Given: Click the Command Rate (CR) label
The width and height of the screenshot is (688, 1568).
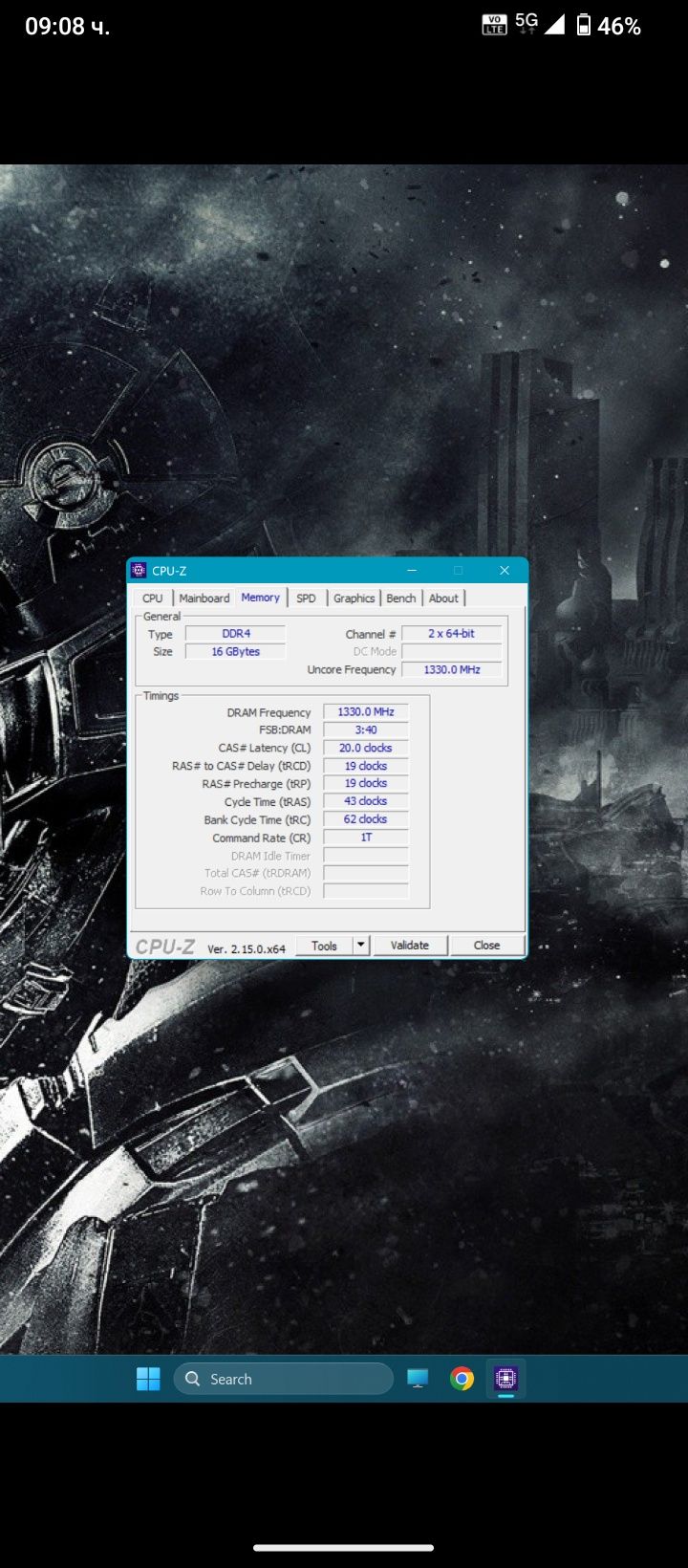Looking at the screenshot, I should pyautogui.click(x=262, y=838).
